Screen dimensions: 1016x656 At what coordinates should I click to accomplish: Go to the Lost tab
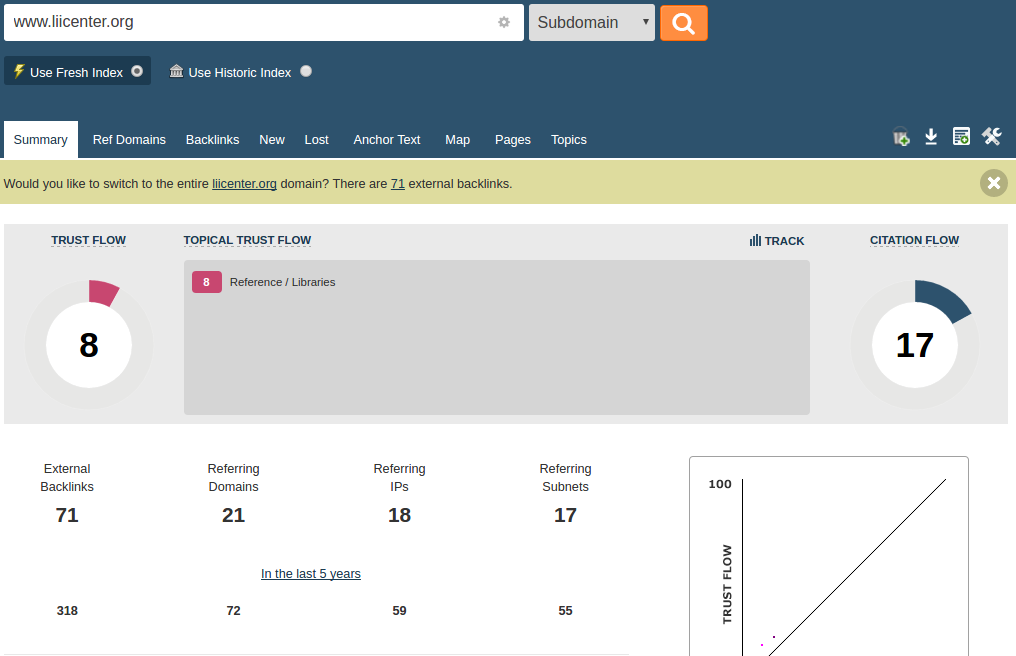point(316,139)
